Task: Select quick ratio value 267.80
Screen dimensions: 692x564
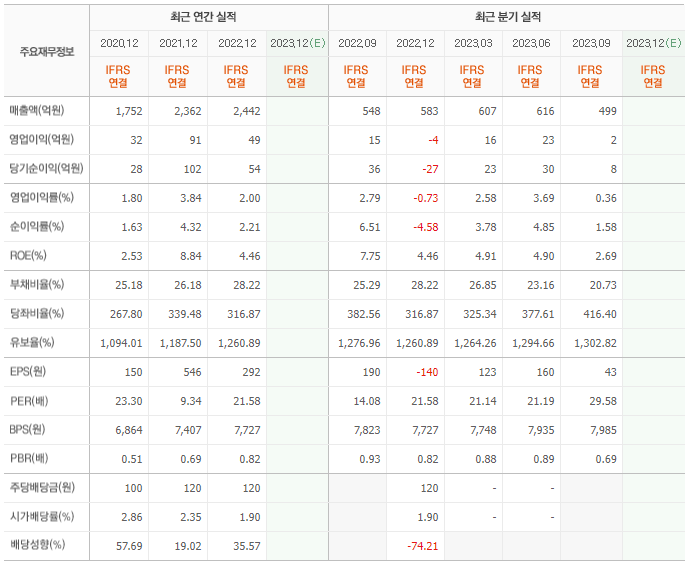Action: click(x=126, y=314)
